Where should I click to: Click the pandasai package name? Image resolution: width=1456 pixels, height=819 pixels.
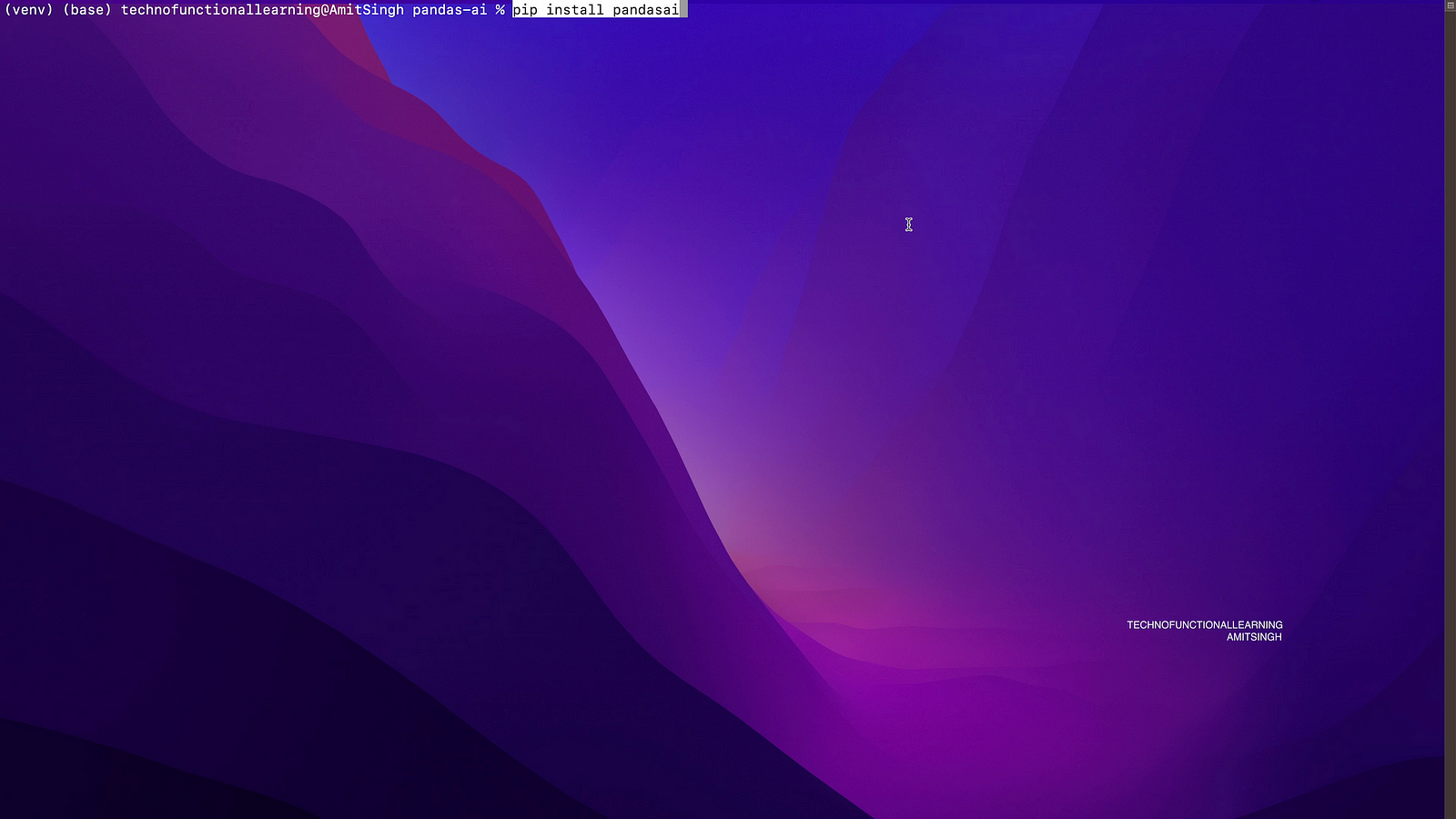(645, 10)
